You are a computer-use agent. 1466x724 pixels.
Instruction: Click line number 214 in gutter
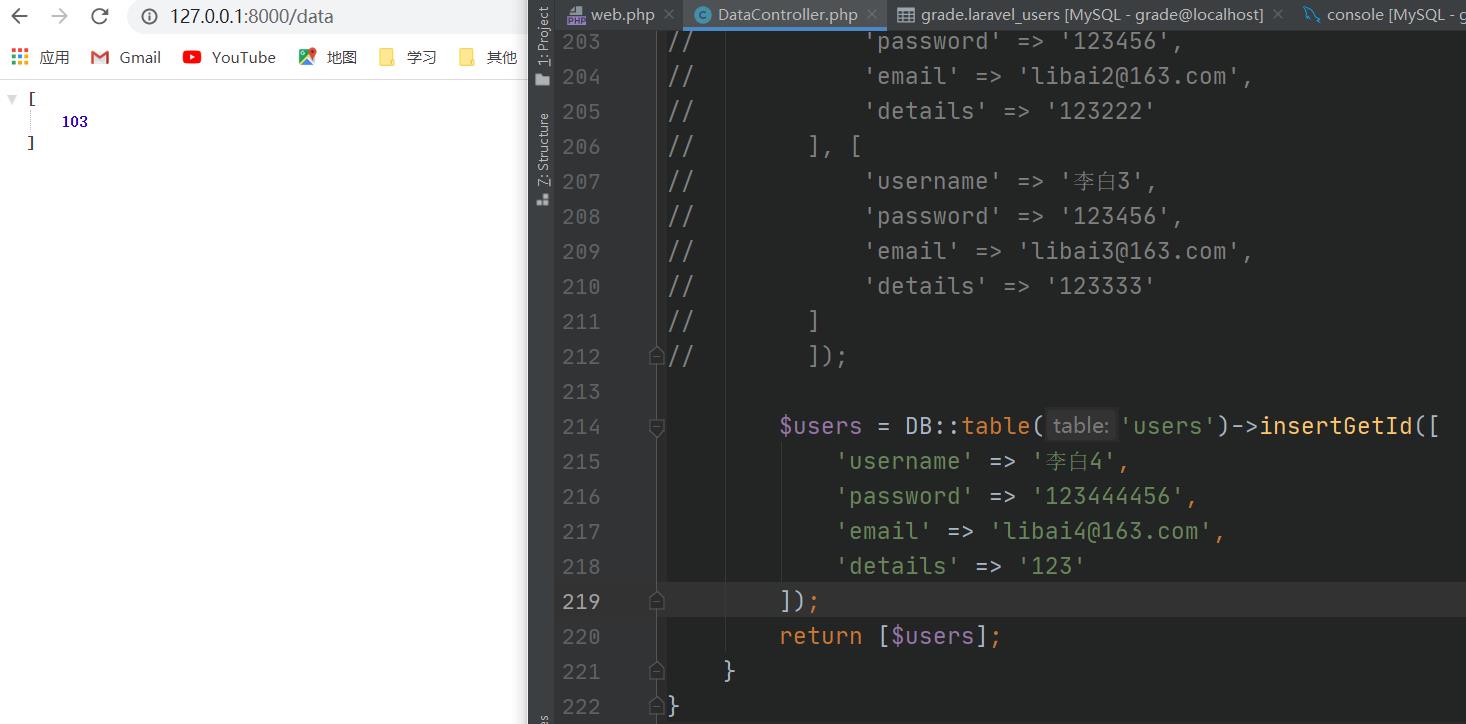tap(581, 427)
